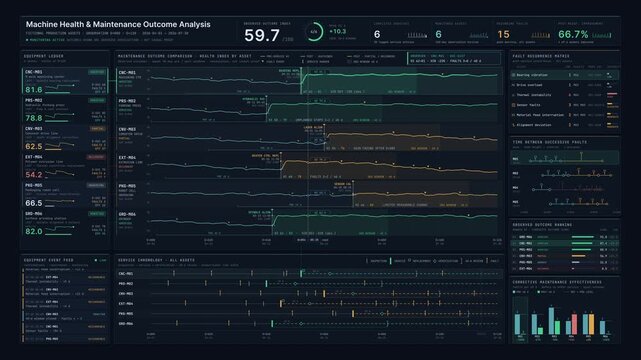Click the PRS-M02 green service marker in chronology

coord(267,284)
